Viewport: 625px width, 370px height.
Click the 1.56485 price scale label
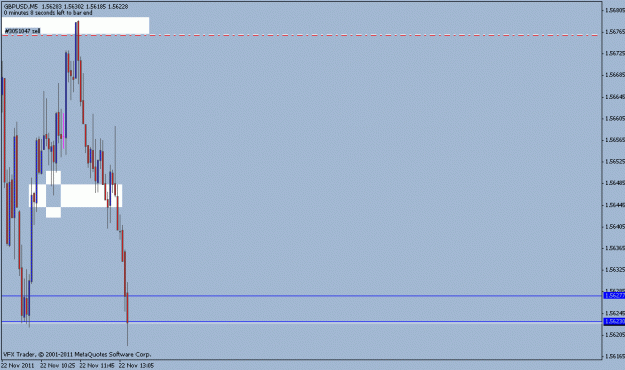tap(615, 183)
